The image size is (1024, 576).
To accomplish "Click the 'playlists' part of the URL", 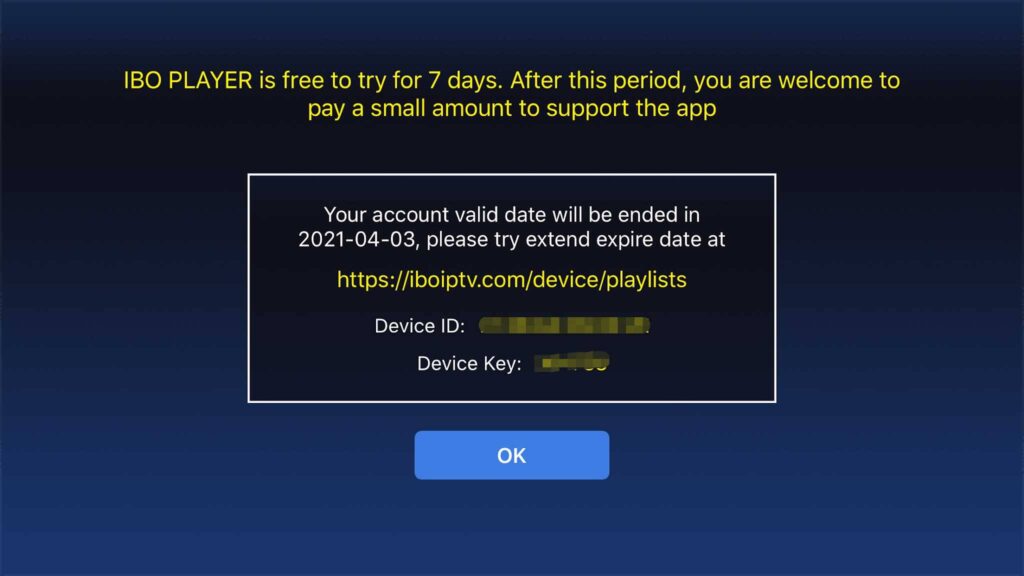I will pyautogui.click(x=646, y=280).
